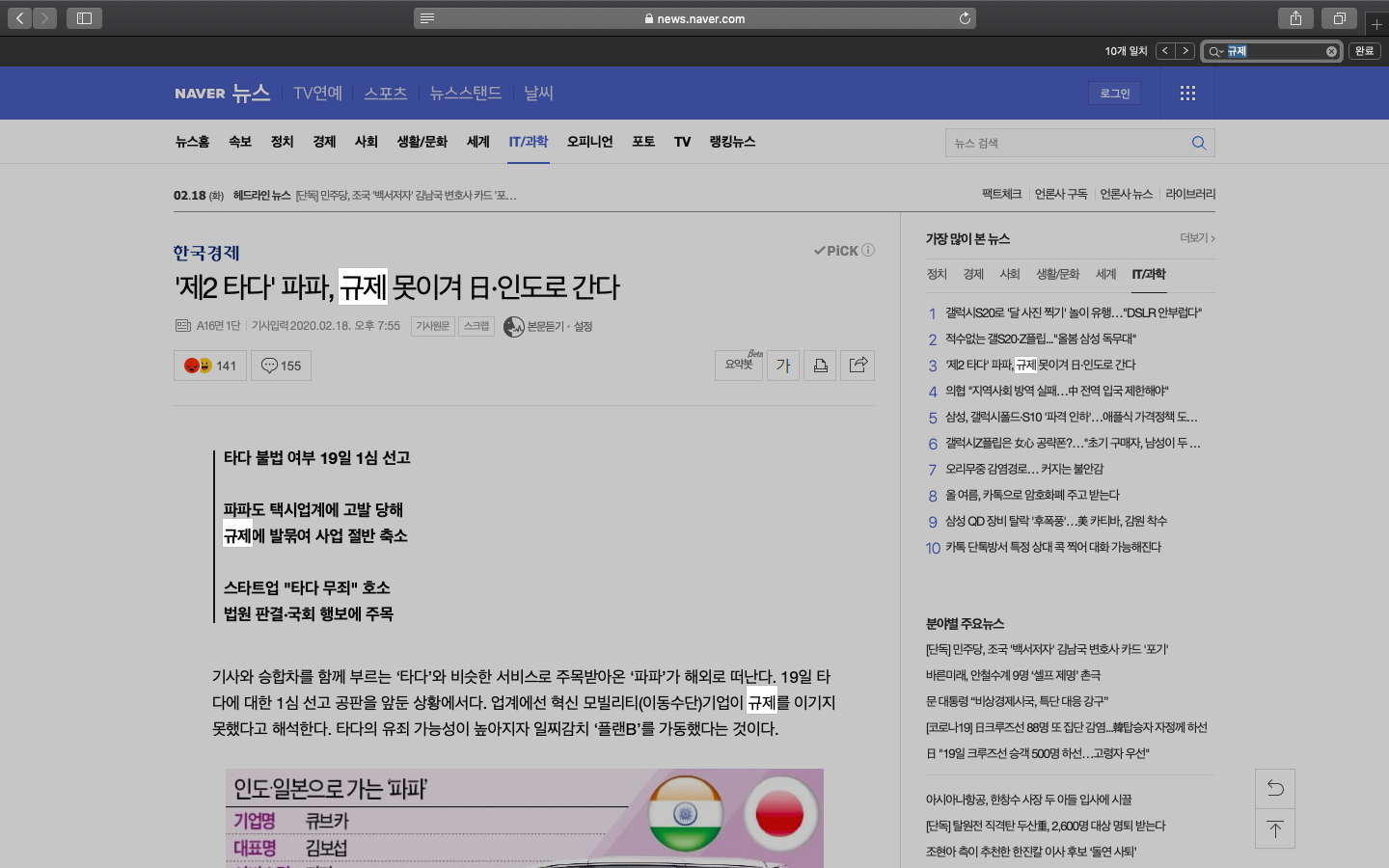Open ranked article 7 오리무중 감염경로
This screenshot has width=1389, height=868.
tap(1024, 469)
